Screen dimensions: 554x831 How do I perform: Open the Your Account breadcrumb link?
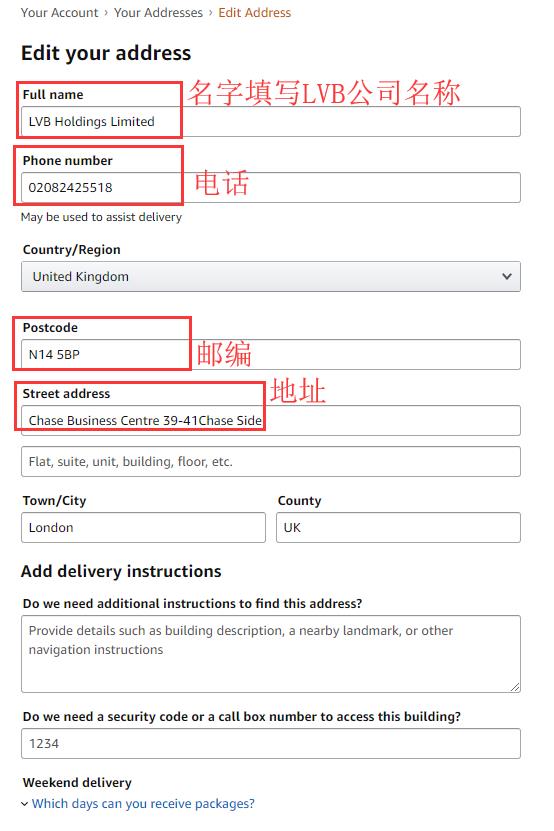click(59, 13)
